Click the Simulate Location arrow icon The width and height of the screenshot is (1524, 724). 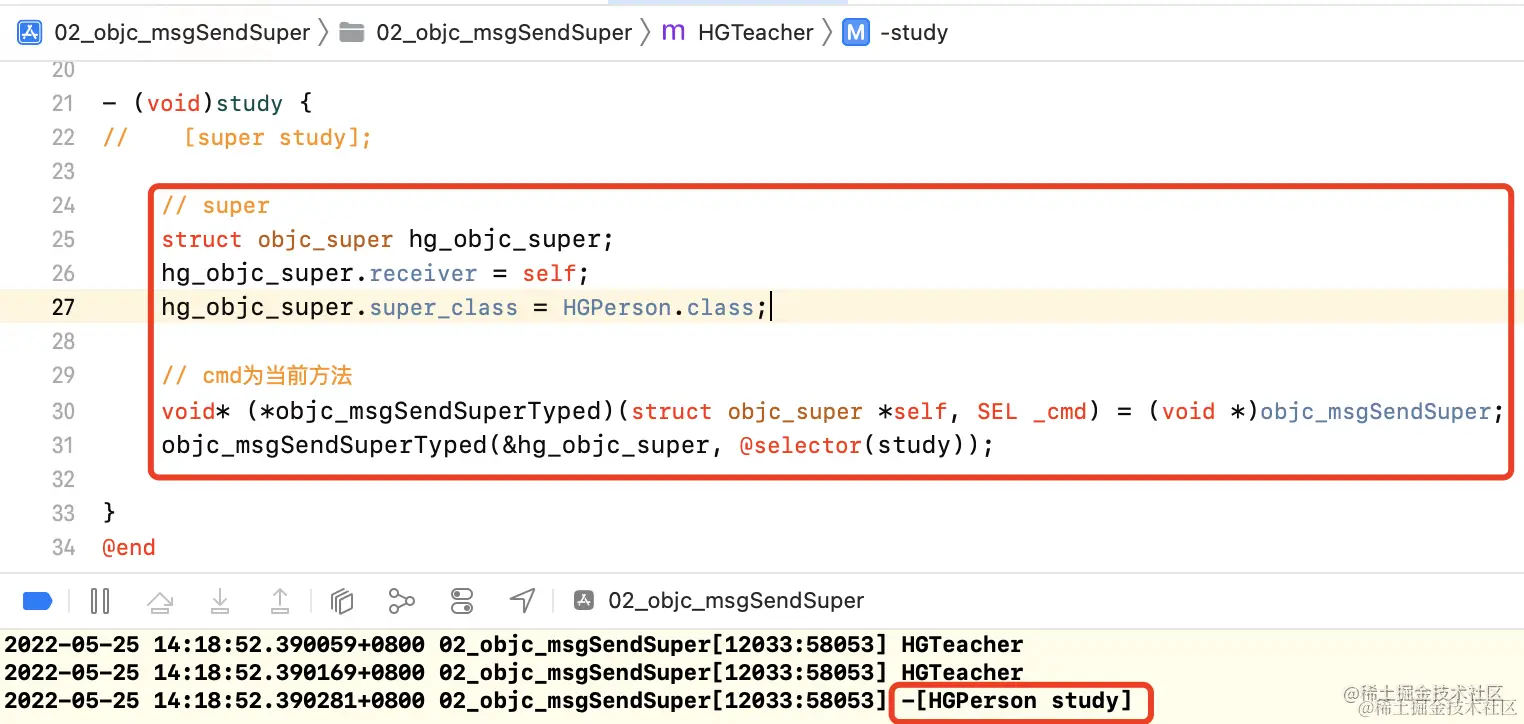point(522,600)
